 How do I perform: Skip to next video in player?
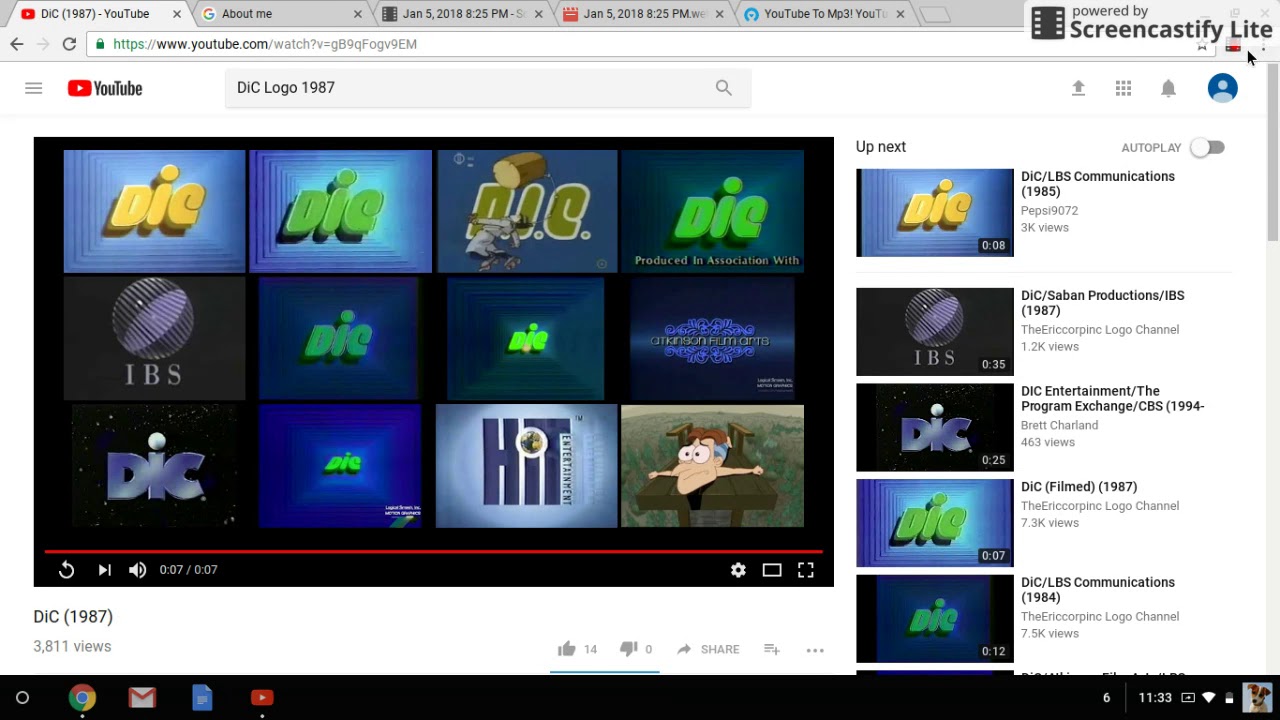coord(104,570)
